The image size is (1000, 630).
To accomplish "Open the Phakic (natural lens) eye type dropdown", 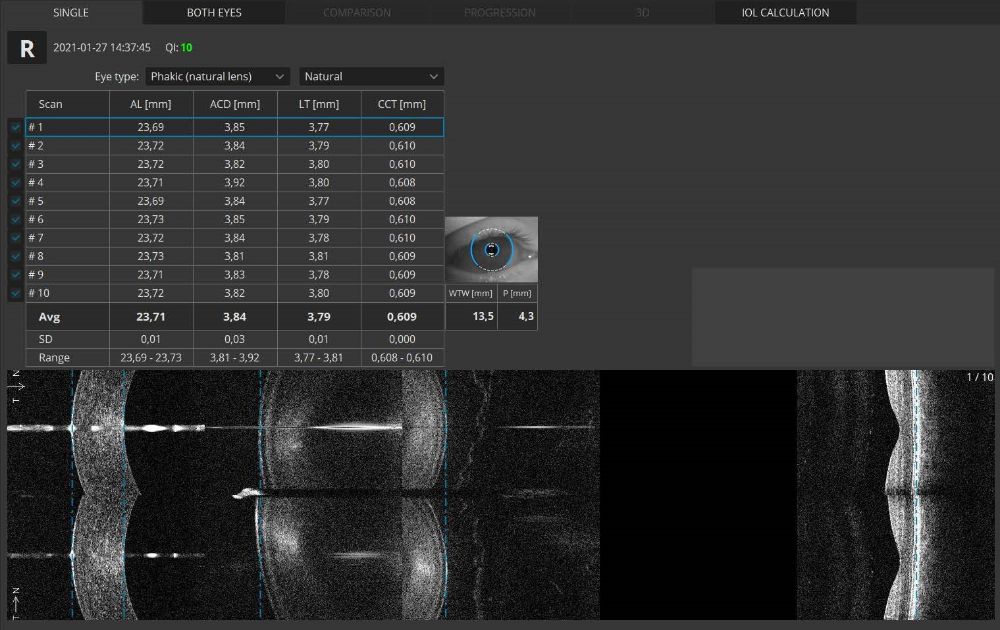I will [x=217, y=76].
